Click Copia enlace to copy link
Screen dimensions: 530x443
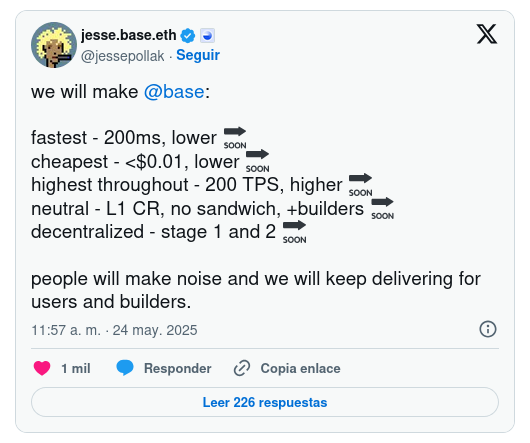tap(300, 368)
